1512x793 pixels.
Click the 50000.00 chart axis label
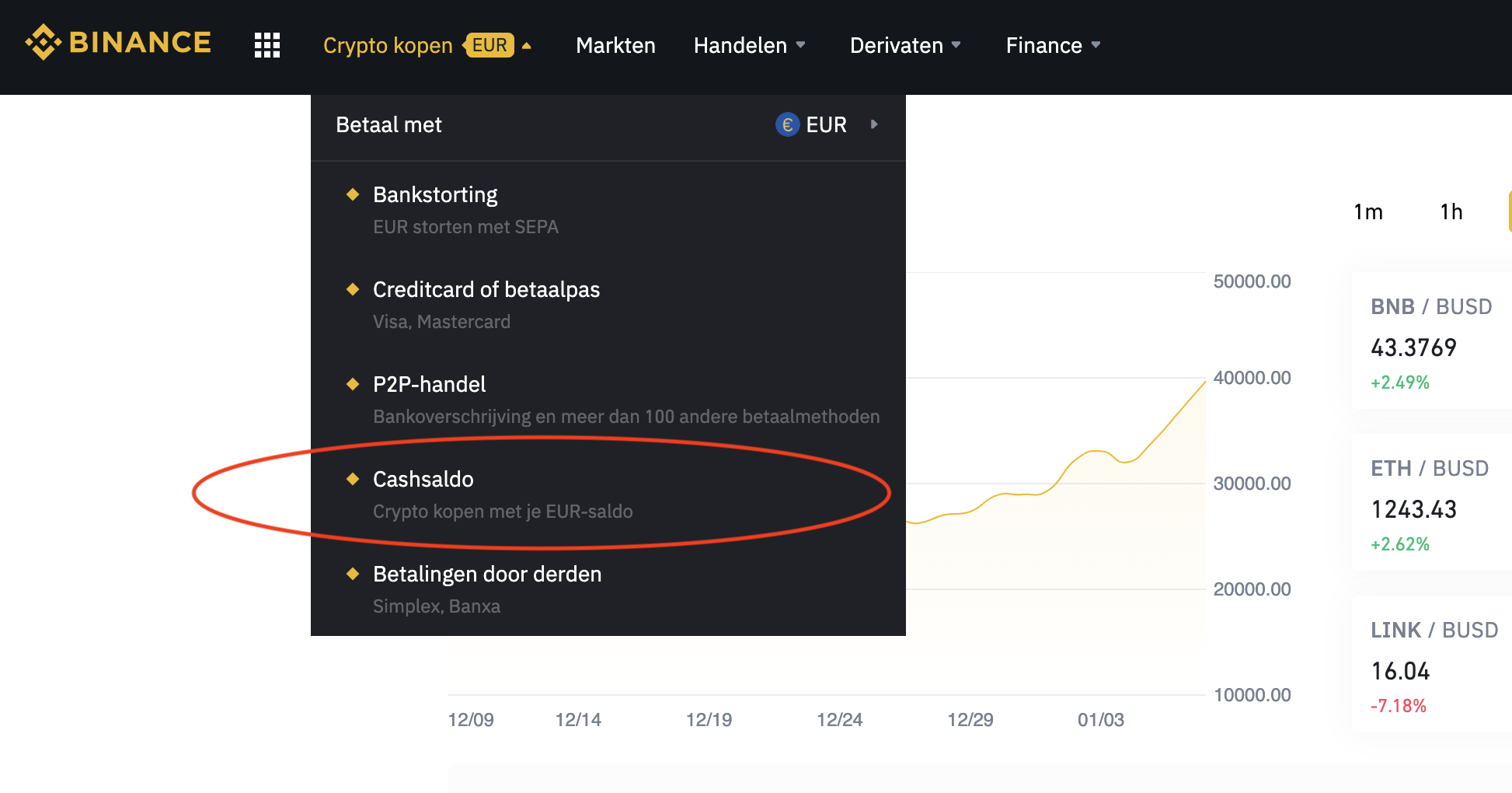coord(1252,281)
